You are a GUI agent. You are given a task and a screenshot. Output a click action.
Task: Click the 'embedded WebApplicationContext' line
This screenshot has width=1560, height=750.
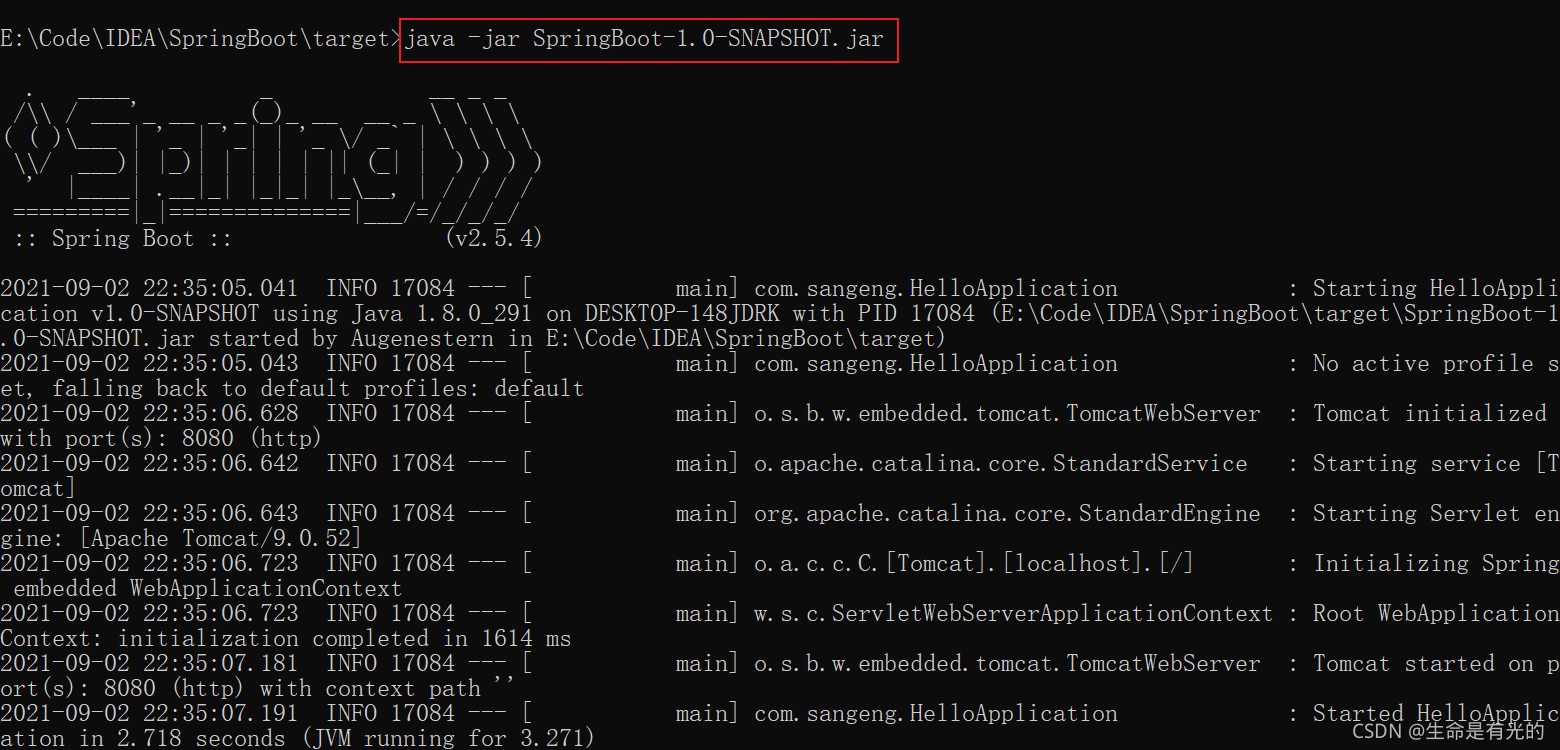tap(207, 589)
